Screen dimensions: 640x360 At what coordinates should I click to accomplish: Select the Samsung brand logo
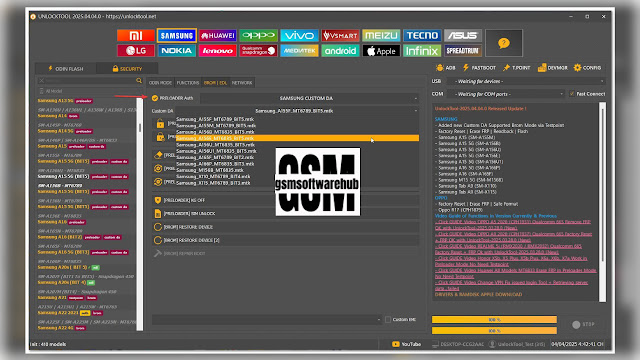pyautogui.click(x=177, y=36)
